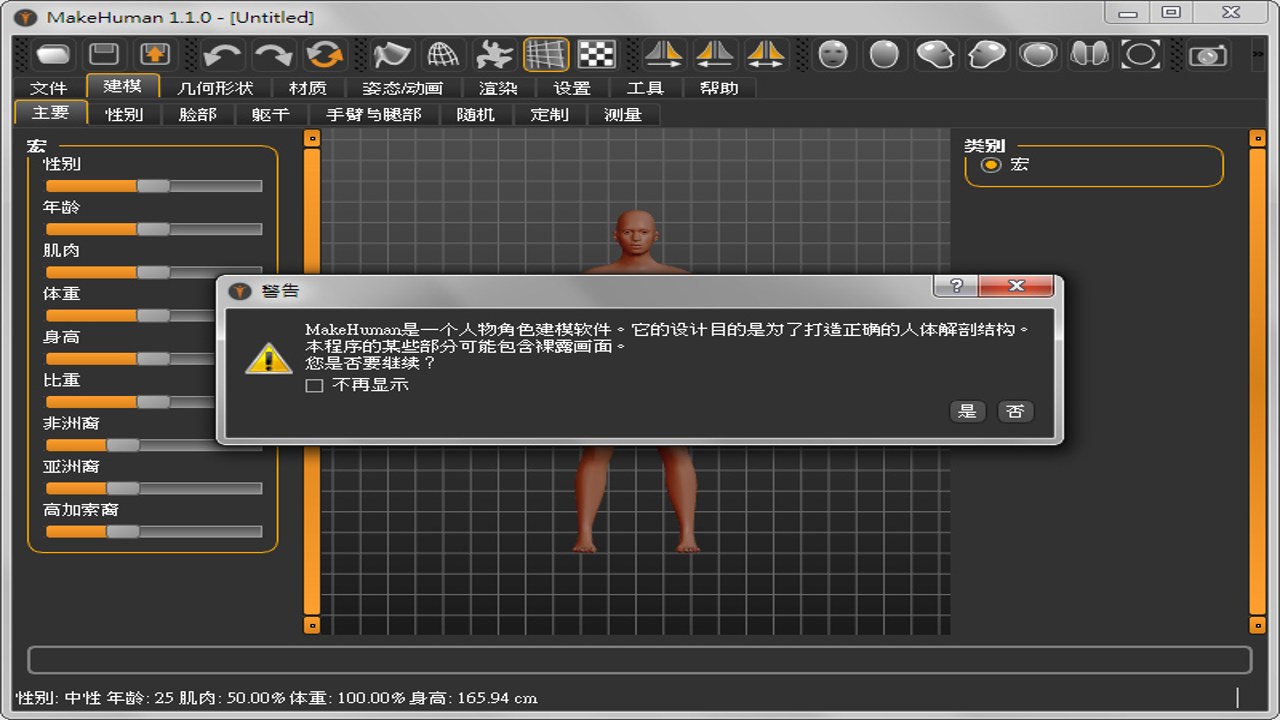
Task: Close the 警告 dialog with X
Action: (1016, 286)
